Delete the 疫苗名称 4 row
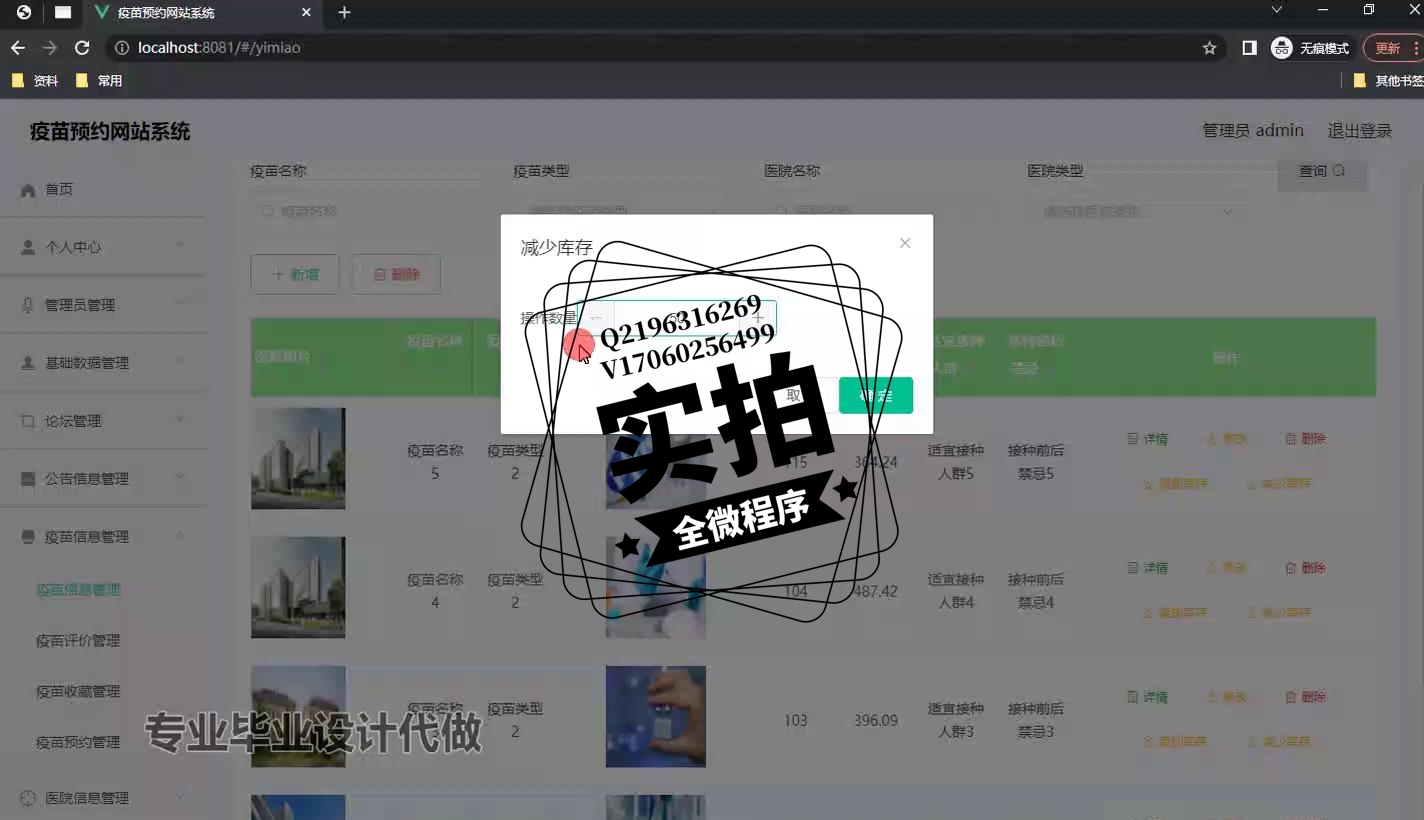Viewport: 1424px width, 820px height. coord(1306,568)
